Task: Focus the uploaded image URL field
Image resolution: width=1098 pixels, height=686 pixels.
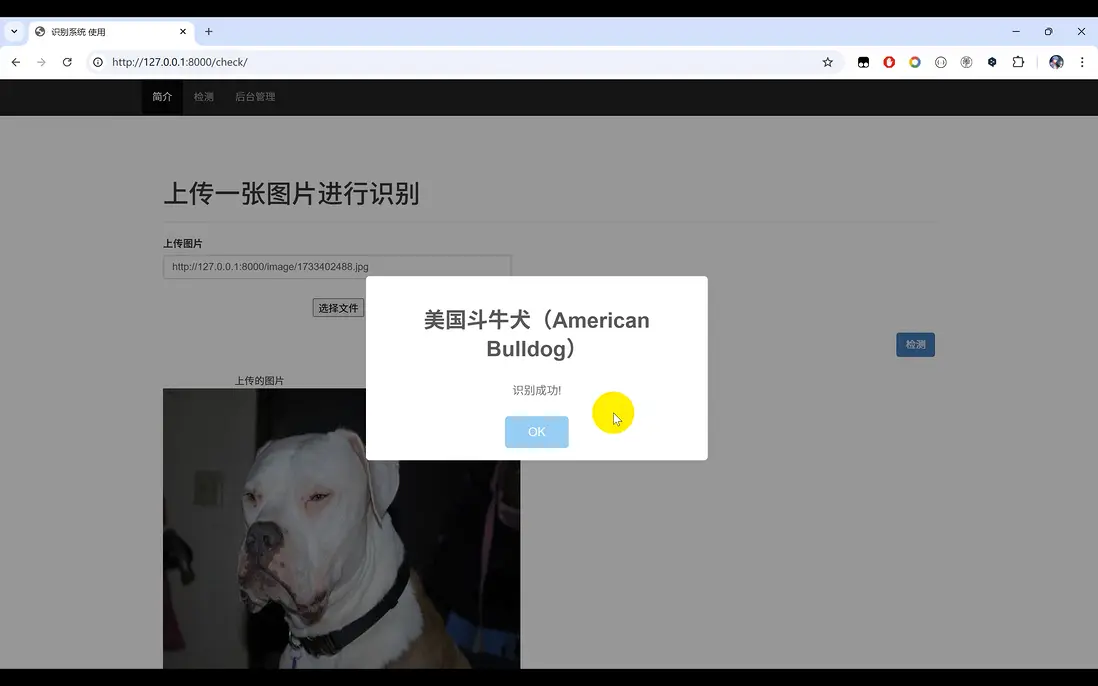Action: (338, 267)
